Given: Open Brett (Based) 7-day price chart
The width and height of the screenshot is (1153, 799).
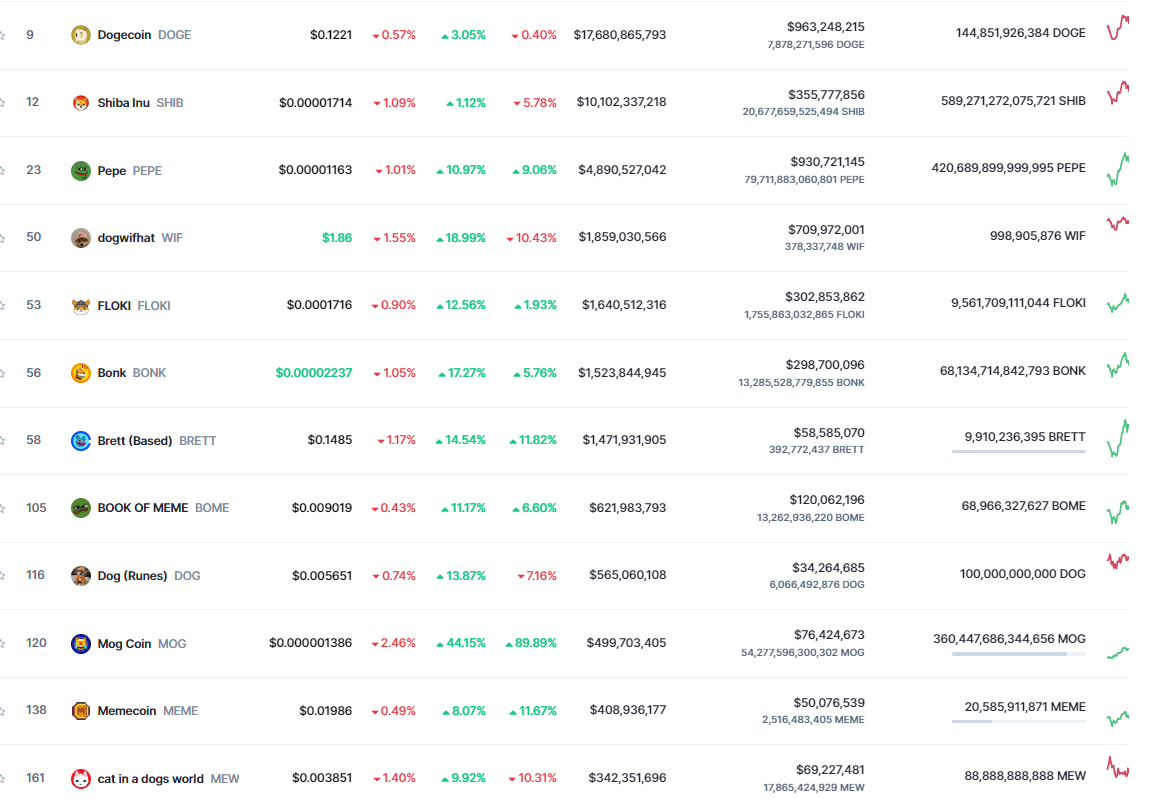Looking at the screenshot, I should 1118,438.
